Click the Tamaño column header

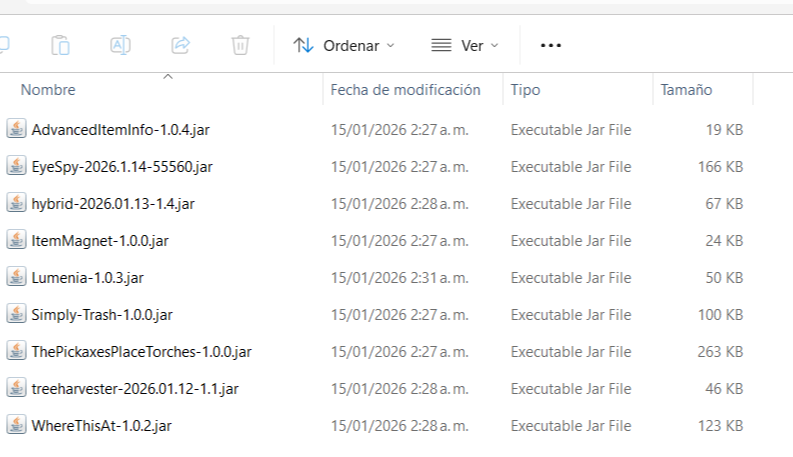[686, 90]
